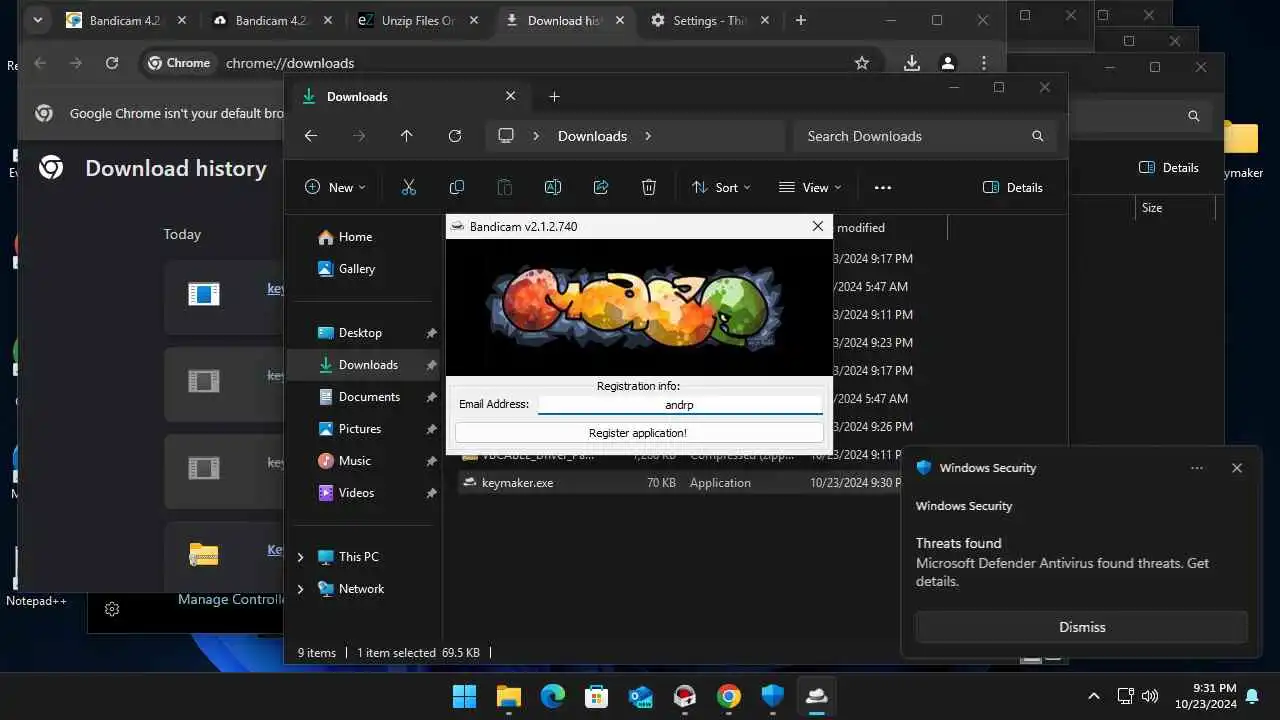Open Microsoft Edge from the taskbar
This screenshot has width=1280, height=720.
coord(553,696)
